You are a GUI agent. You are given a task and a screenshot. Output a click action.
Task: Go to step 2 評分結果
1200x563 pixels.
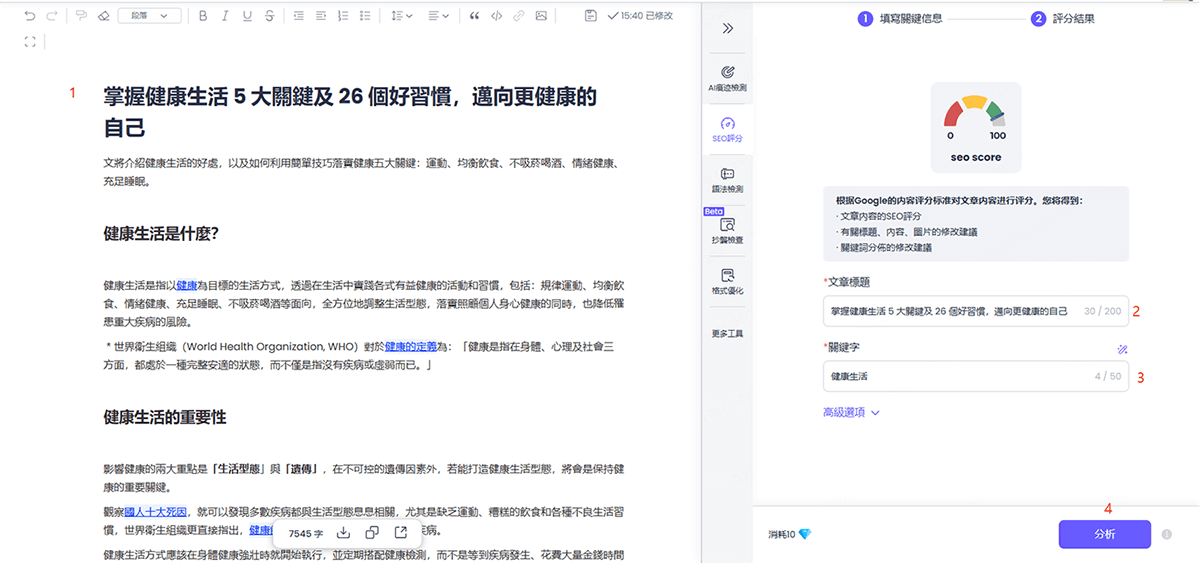tap(1064, 18)
